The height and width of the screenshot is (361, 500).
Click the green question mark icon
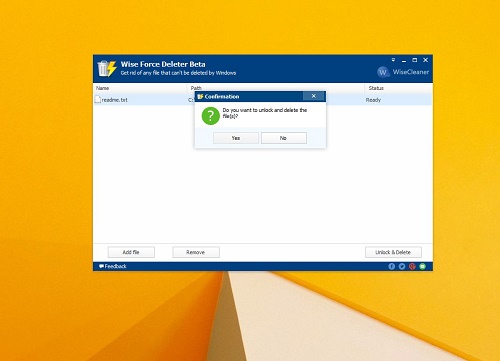(x=210, y=116)
